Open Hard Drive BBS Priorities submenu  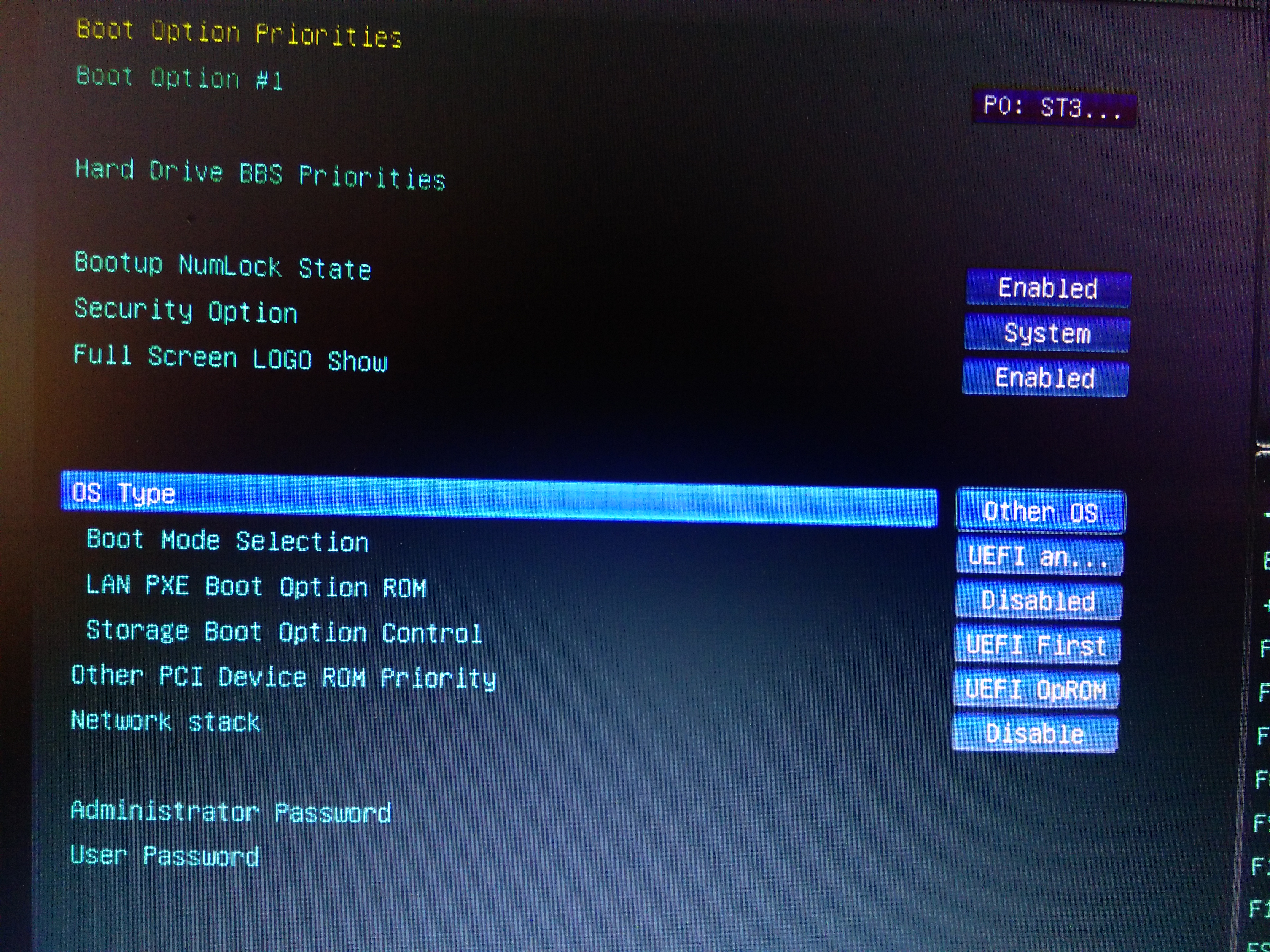click(260, 174)
